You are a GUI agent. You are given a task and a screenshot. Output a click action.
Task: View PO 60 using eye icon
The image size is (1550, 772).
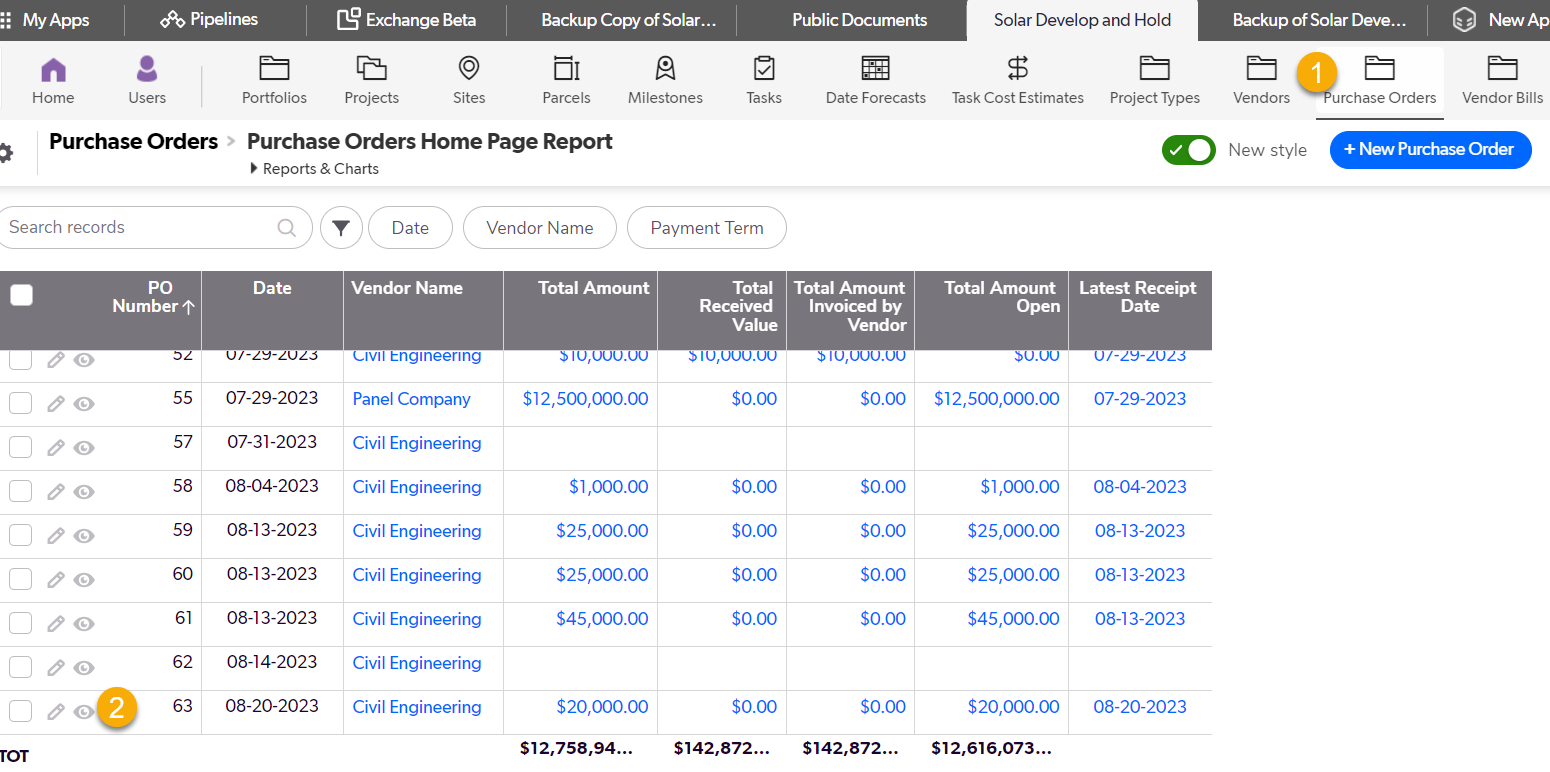(x=85, y=579)
